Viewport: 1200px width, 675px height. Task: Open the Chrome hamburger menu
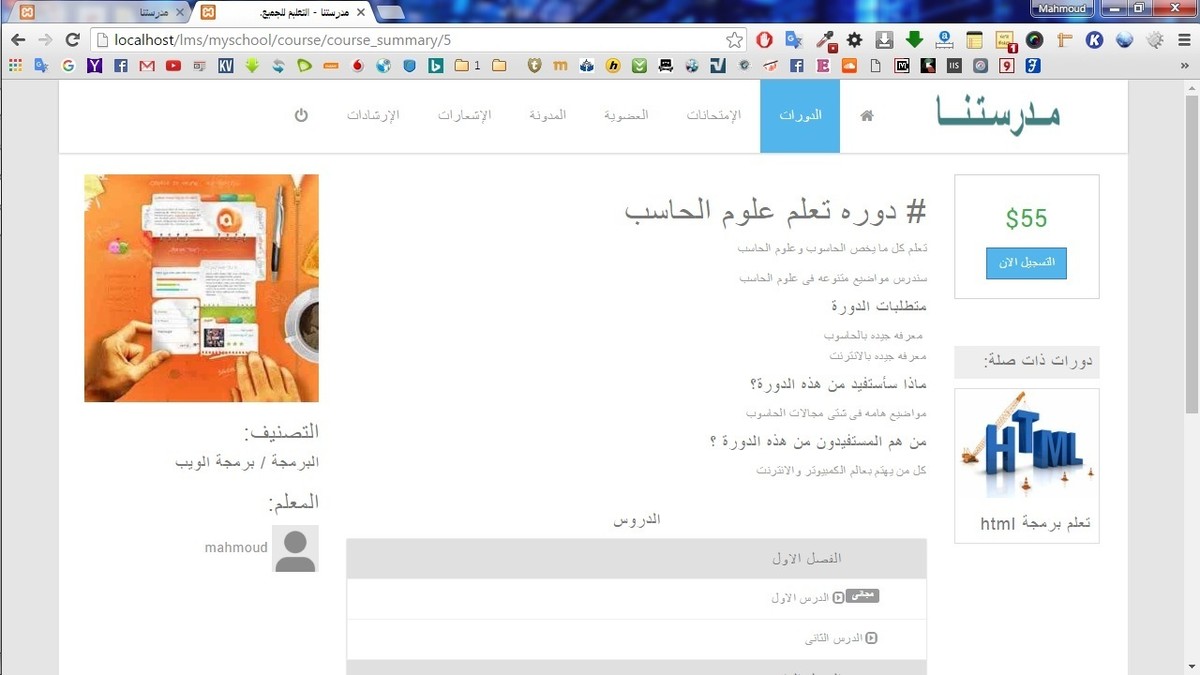tap(1183, 40)
